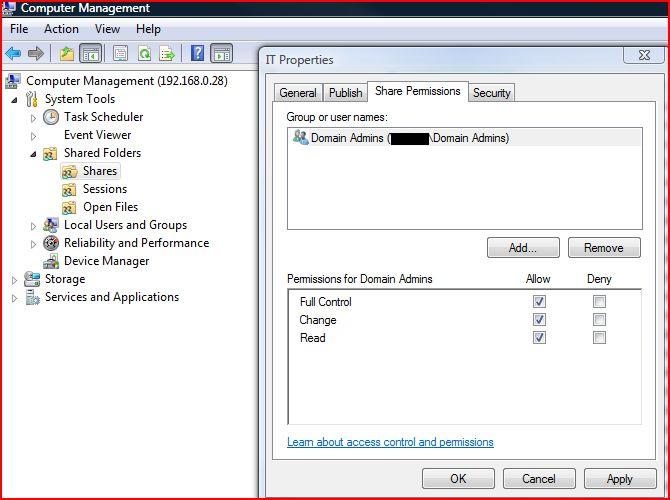
Task: Click the Computer Management root icon
Action: click(13, 81)
